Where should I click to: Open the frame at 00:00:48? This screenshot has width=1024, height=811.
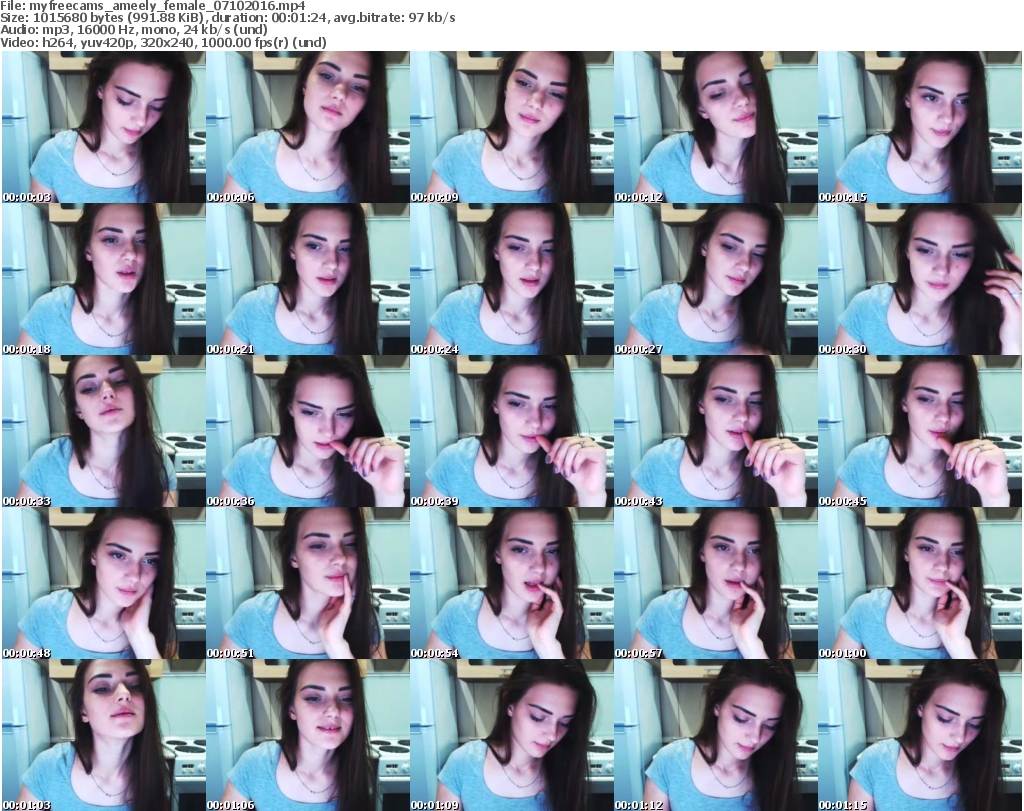[x=104, y=583]
